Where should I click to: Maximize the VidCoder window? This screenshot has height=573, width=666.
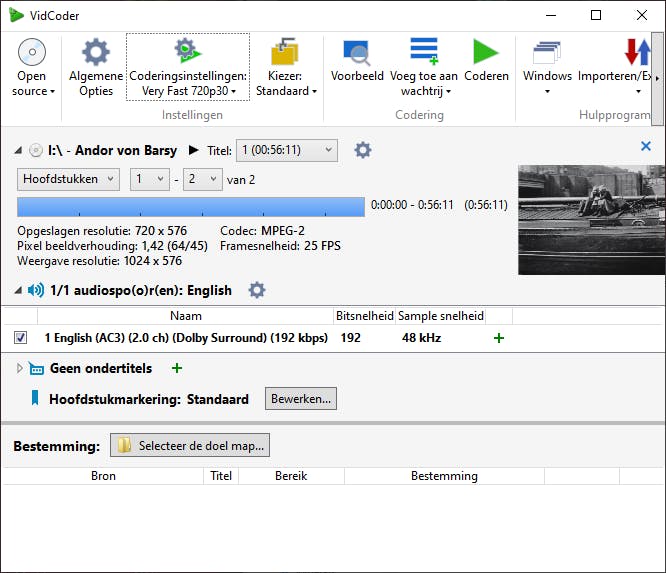596,15
